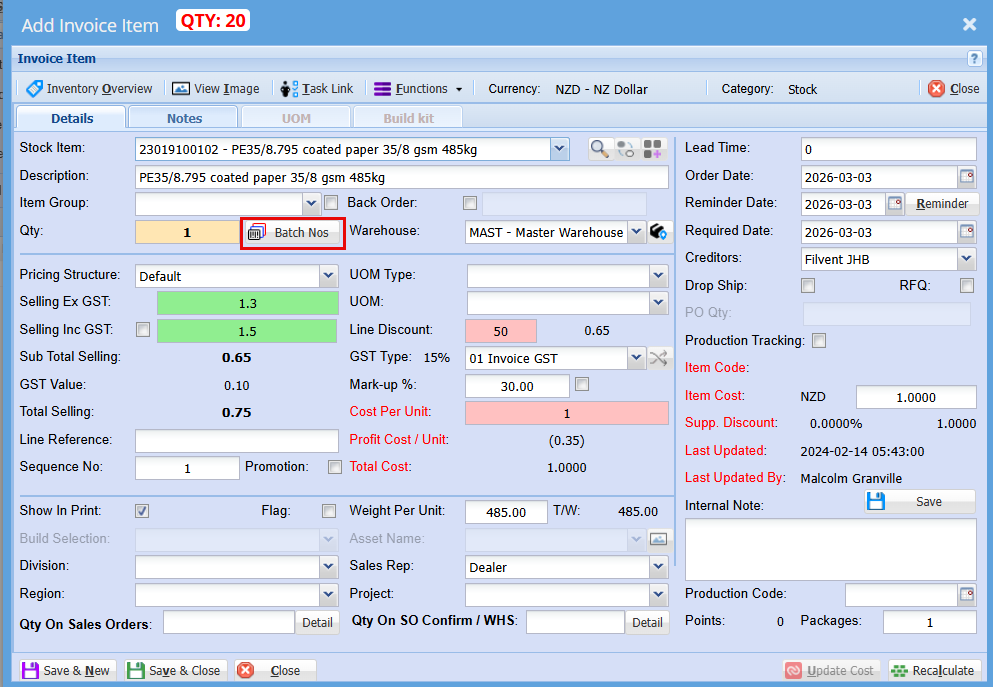993x687 pixels.
Task: Expand the Pricing Structure dropdown
Action: [328, 276]
